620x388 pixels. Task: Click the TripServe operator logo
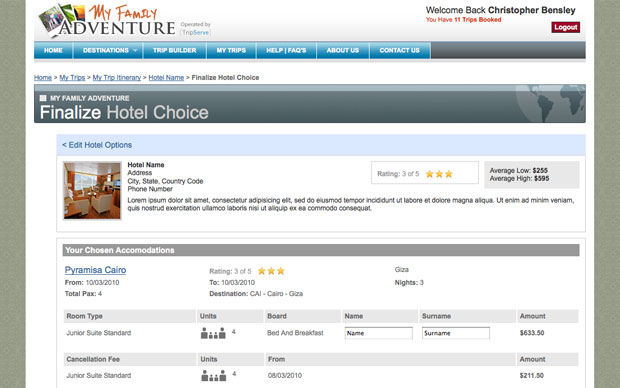click(195, 29)
